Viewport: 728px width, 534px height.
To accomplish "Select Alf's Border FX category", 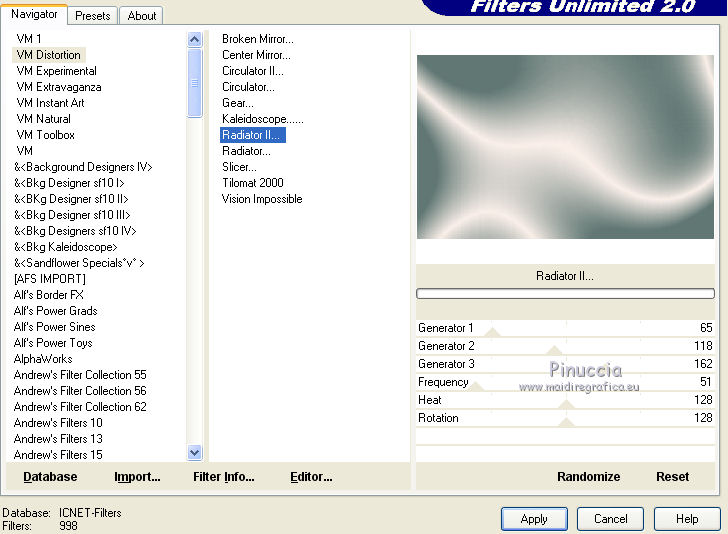I will click(49, 295).
